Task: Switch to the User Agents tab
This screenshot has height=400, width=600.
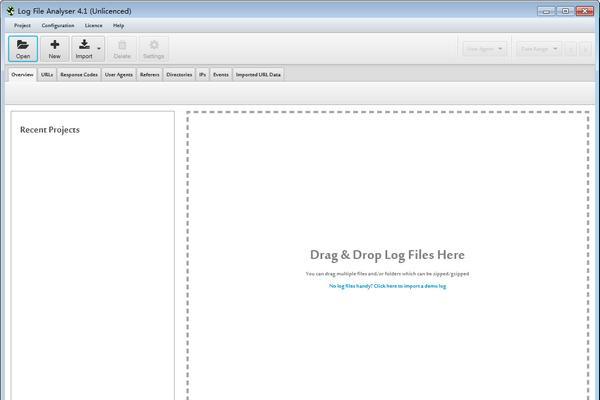Action: coord(119,75)
